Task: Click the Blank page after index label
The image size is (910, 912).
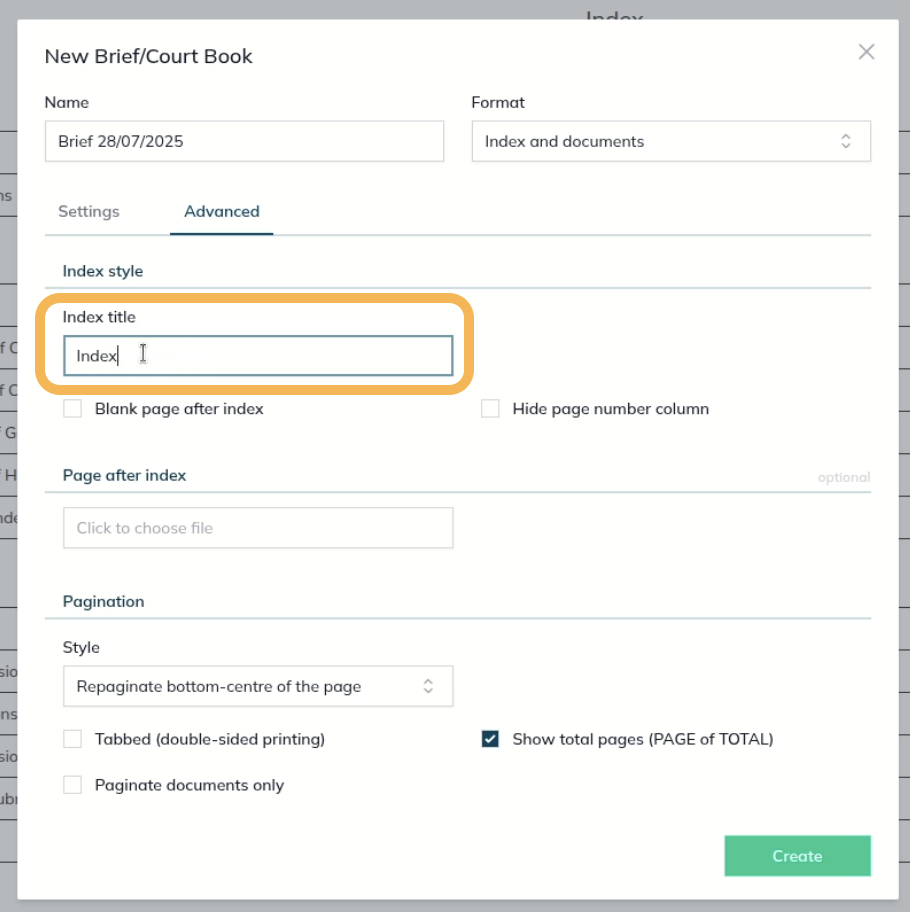Action: tap(179, 409)
